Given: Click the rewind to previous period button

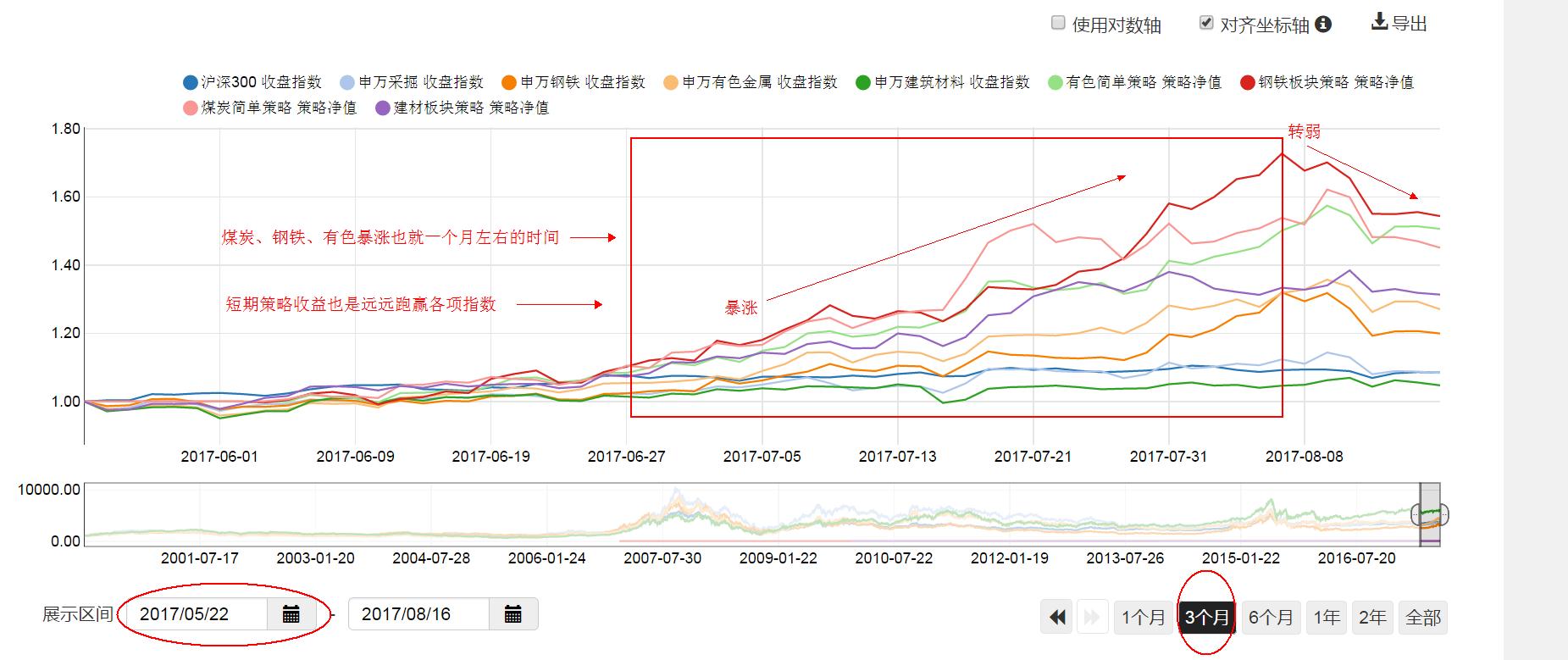Looking at the screenshot, I should (x=1058, y=618).
